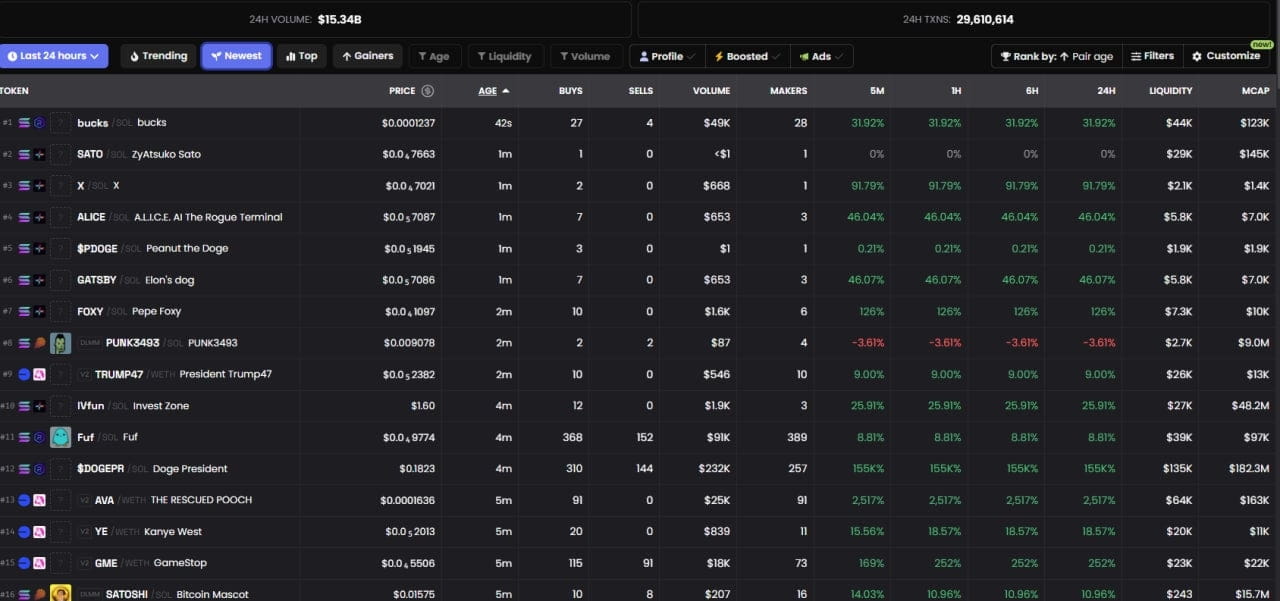Screen dimensions: 1280x601
Task: Click the pink Uniswap icon in GME row
Action: pyautogui.click(x=39, y=563)
